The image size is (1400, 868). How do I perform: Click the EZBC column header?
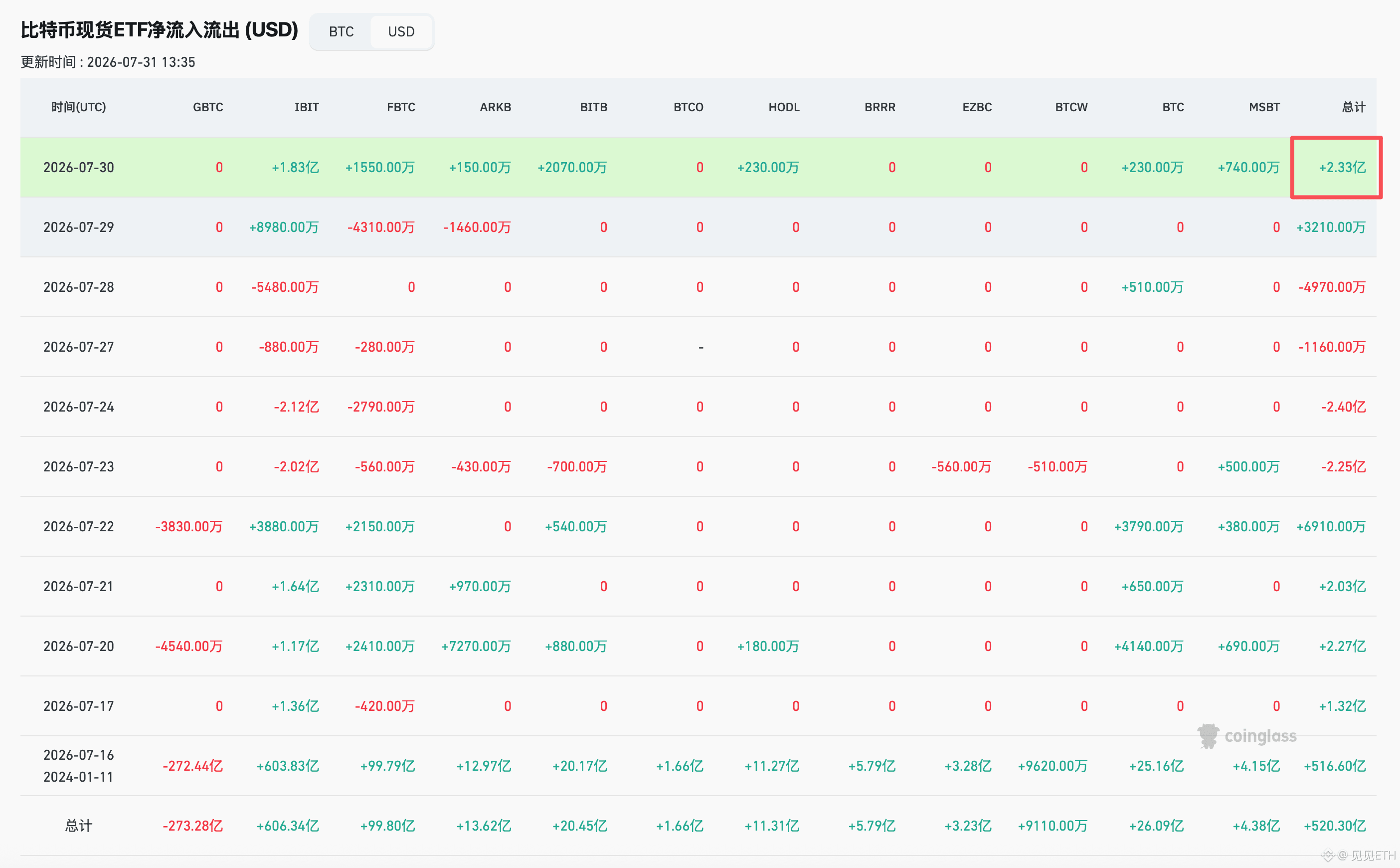coord(977,107)
